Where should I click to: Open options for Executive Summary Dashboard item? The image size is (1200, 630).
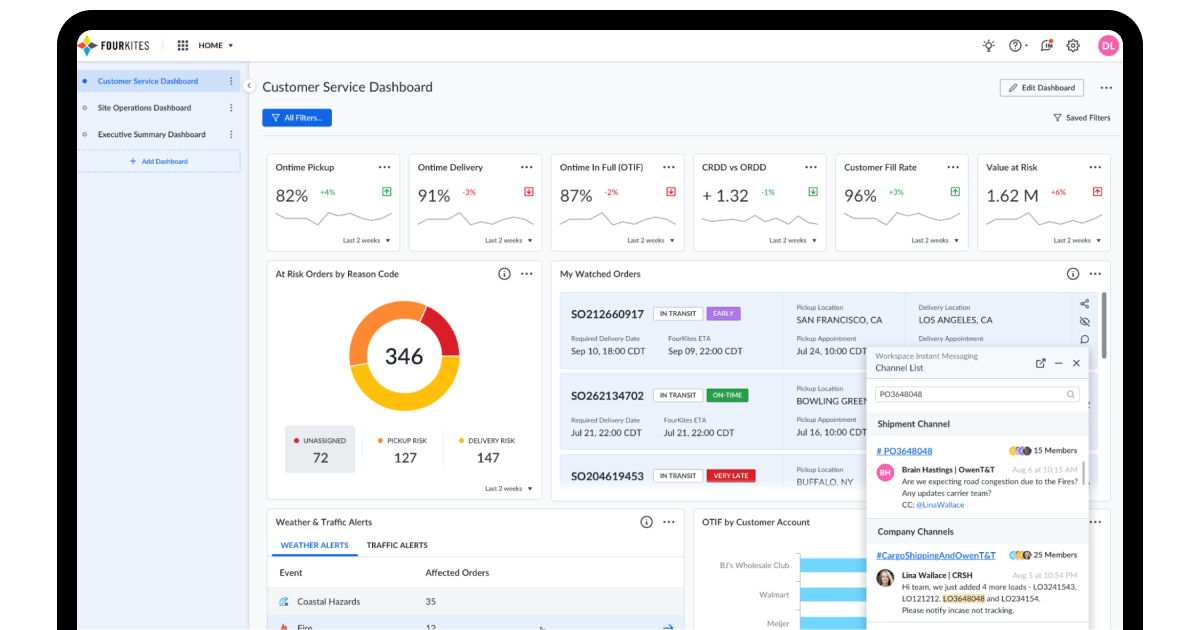(x=231, y=134)
